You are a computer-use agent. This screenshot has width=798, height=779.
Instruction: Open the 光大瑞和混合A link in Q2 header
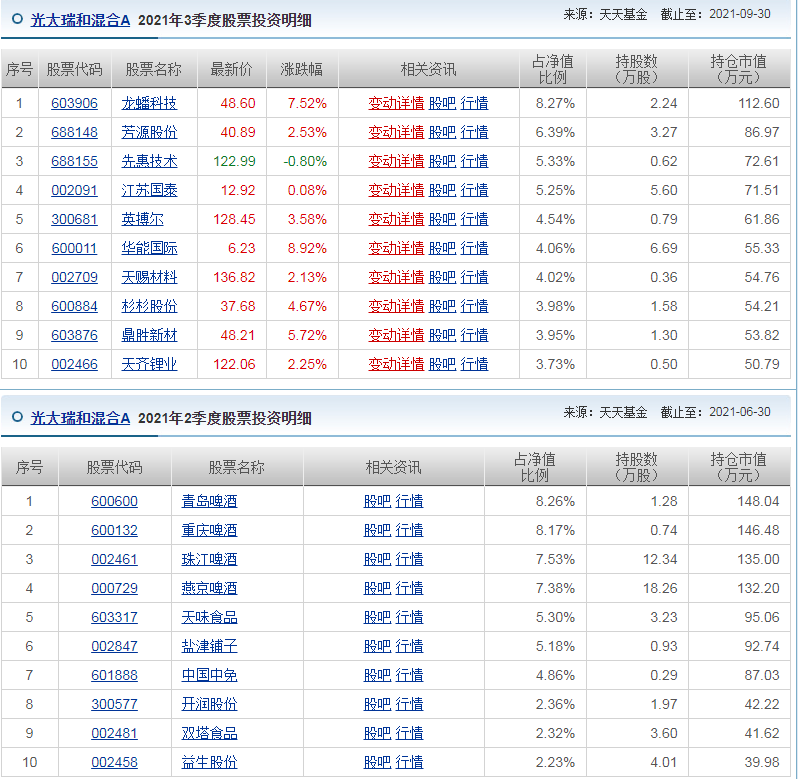pyautogui.click(x=80, y=418)
